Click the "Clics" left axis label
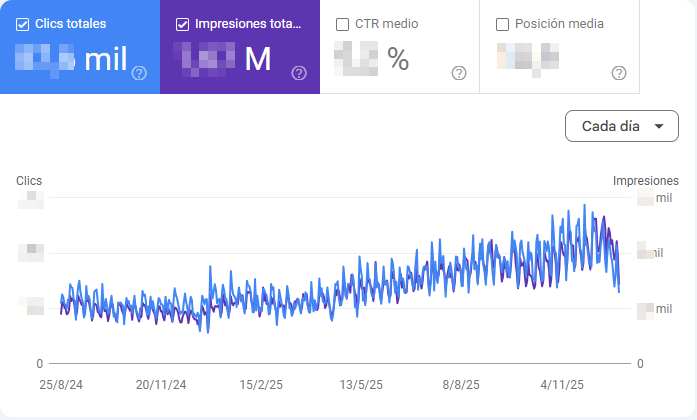Viewport: 697px width, 420px height. pyautogui.click(x=29, y=181)
